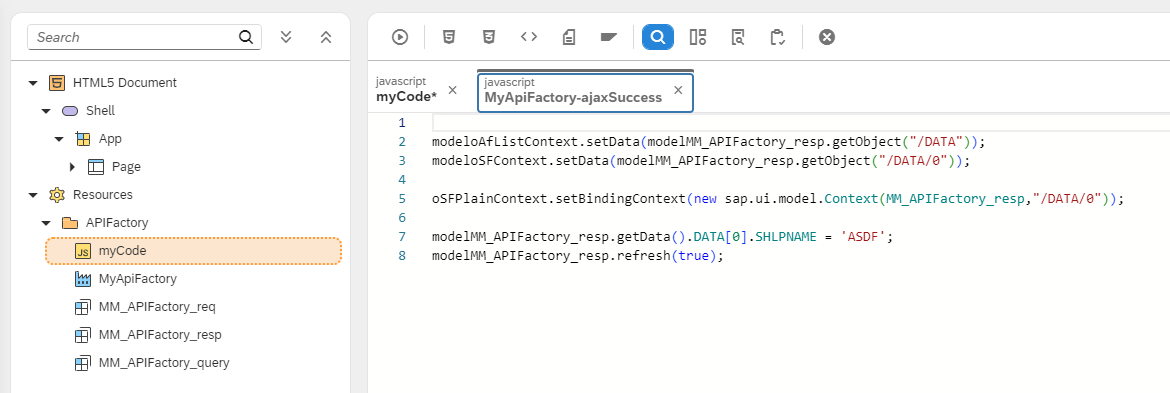Screen dimensions: 1170x393
Task: Click the Run play button in toolbar
Action: 400,37
